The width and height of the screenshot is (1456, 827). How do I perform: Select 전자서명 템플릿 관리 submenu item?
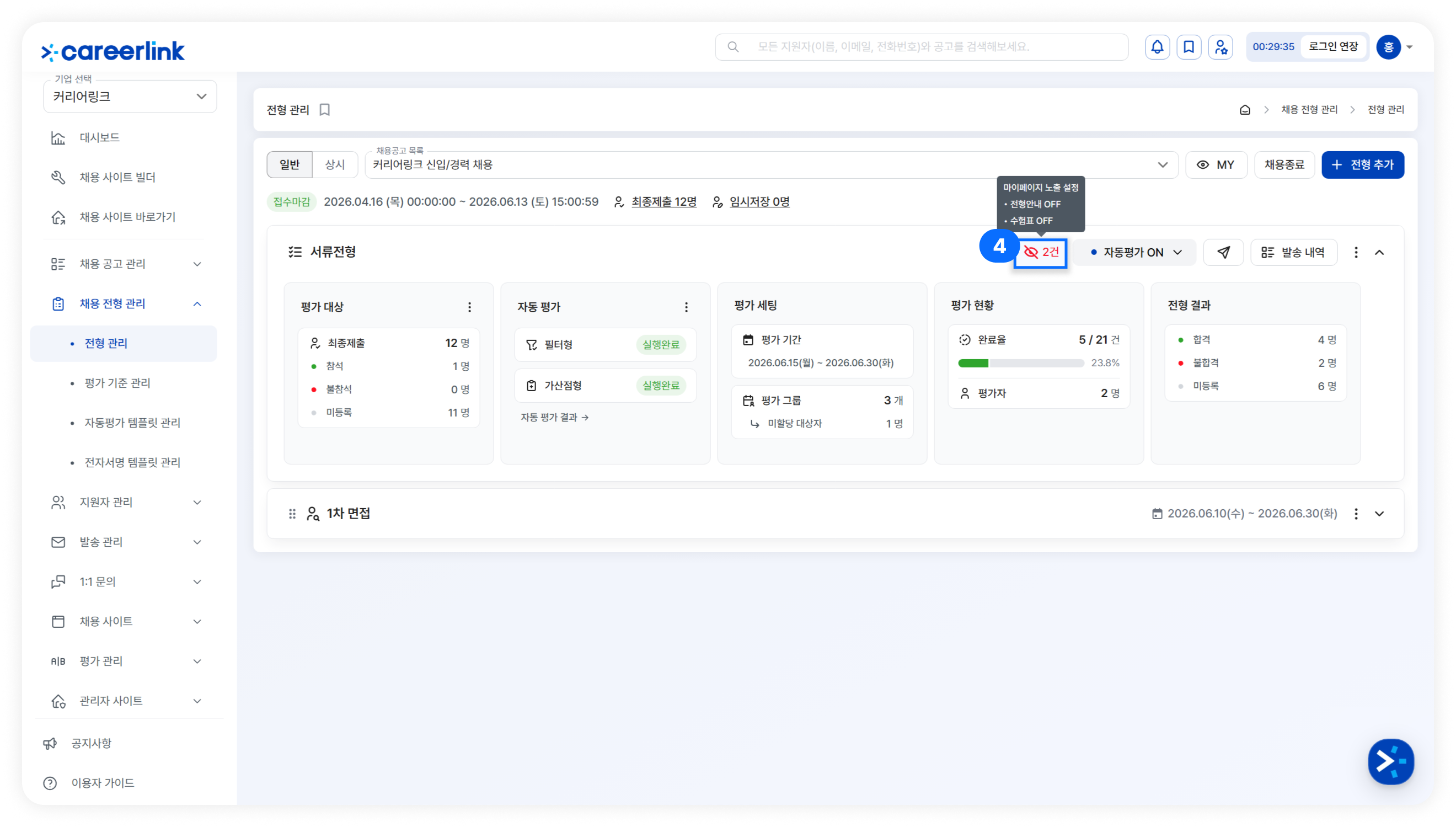[132, 462]
